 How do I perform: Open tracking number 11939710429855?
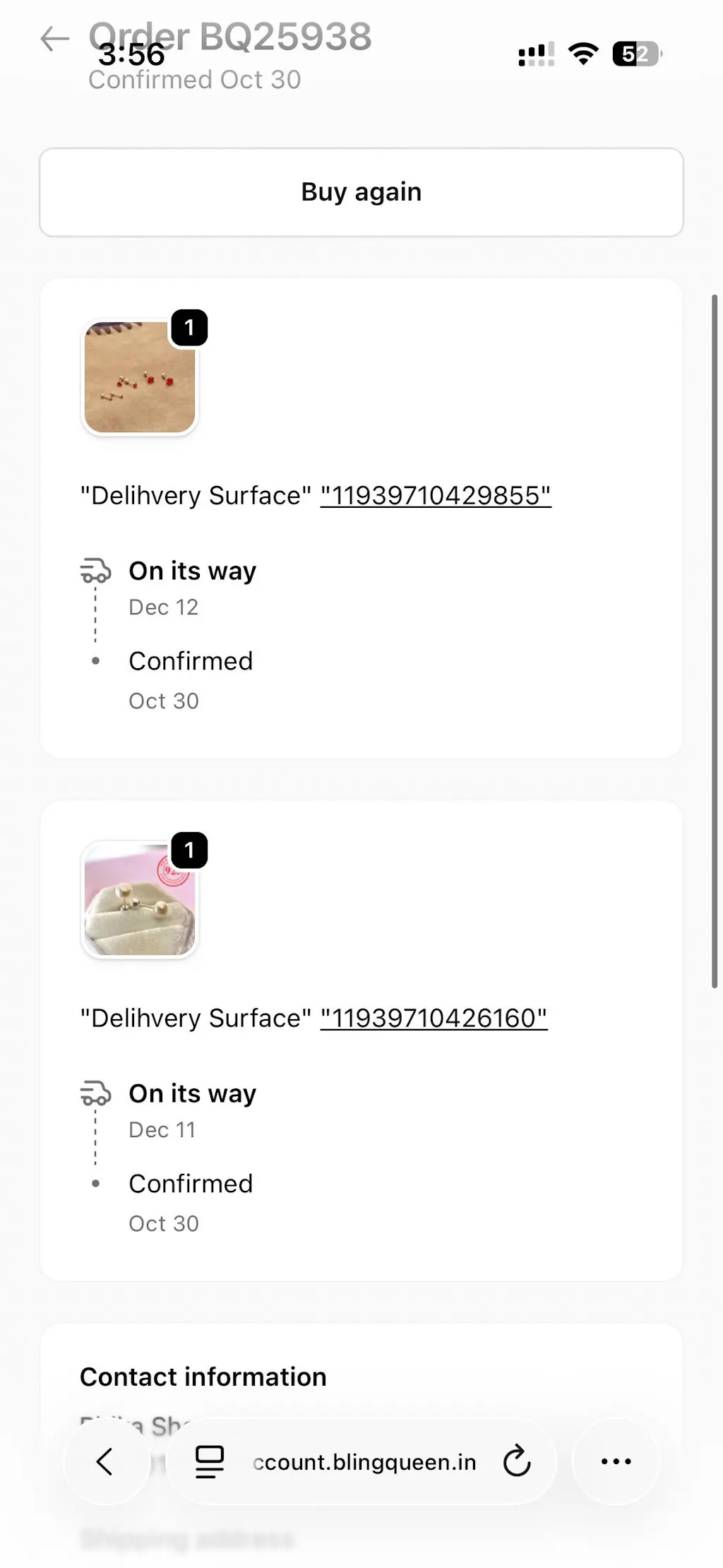[x=435, y=496]
